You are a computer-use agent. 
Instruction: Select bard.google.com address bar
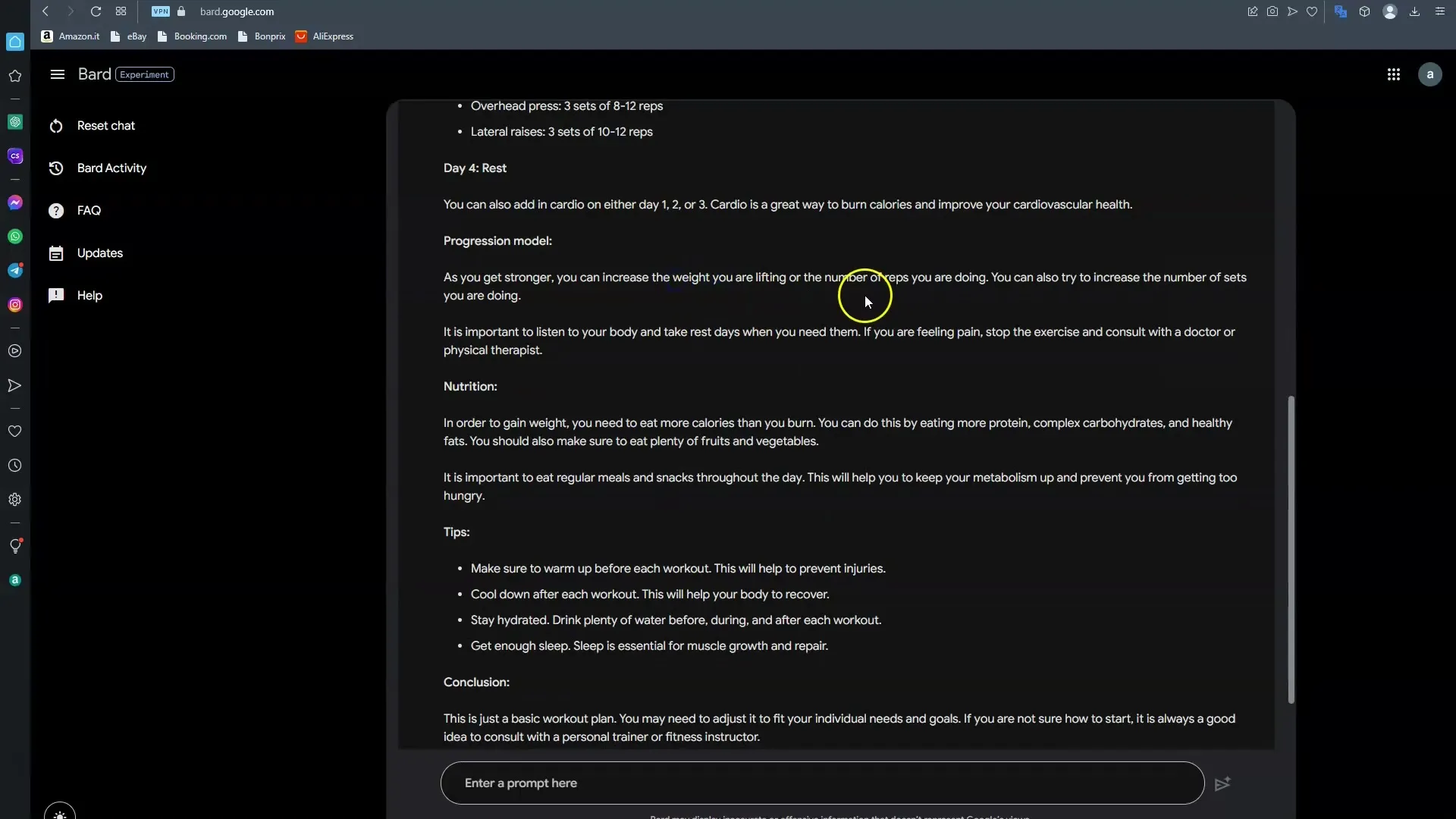(236, 11)
